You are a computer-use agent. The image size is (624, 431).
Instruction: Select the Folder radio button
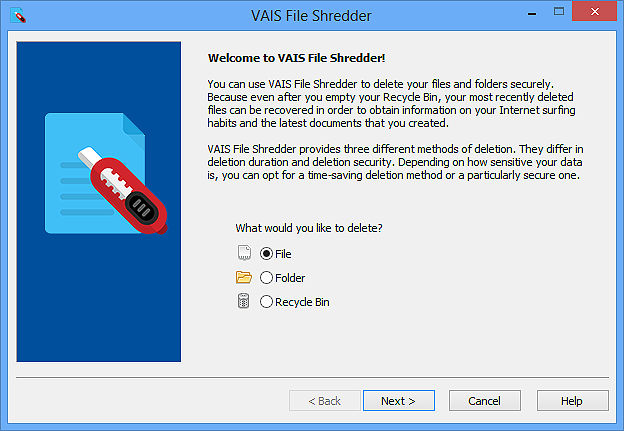click(266, 277)
